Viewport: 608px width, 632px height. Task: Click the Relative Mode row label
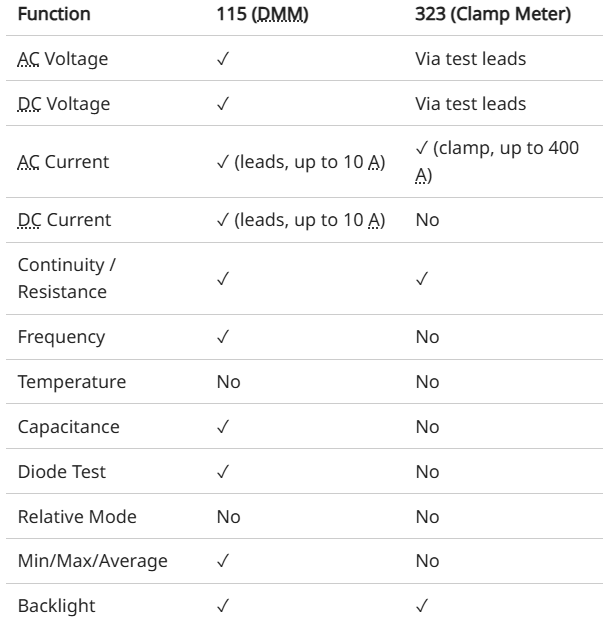click(77, 517)
